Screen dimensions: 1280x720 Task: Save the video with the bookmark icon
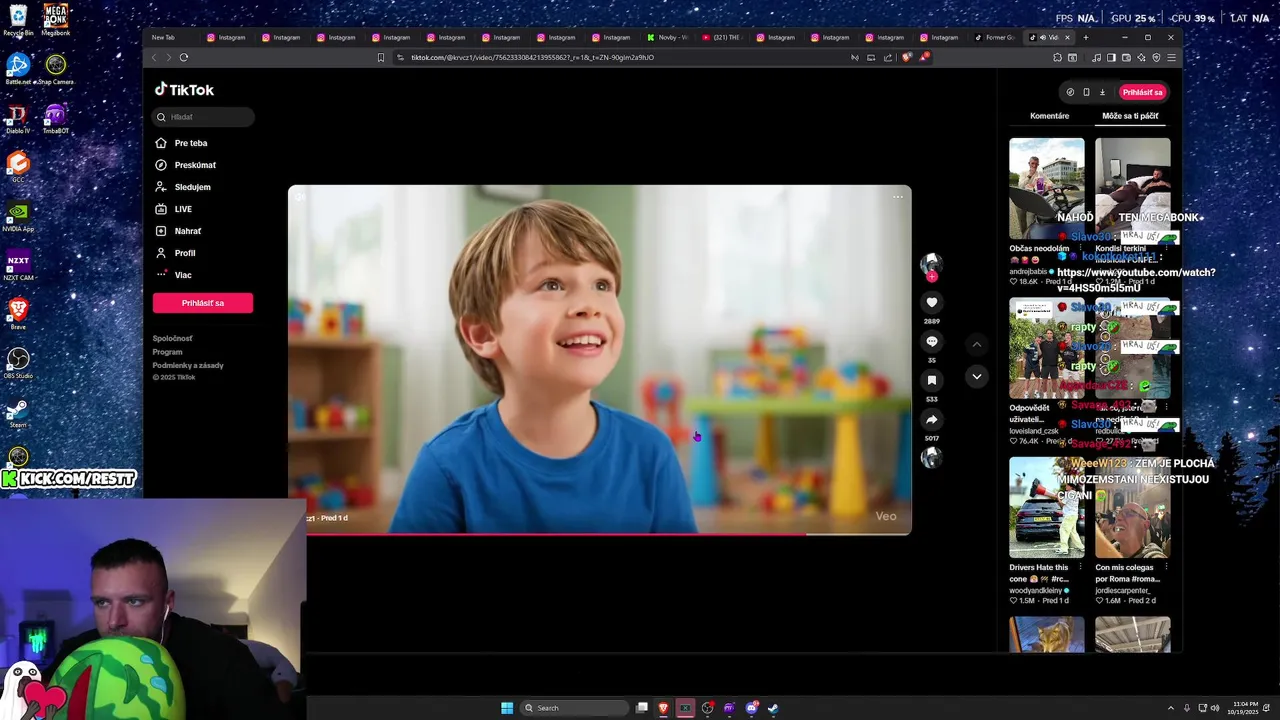pos(931,380)
